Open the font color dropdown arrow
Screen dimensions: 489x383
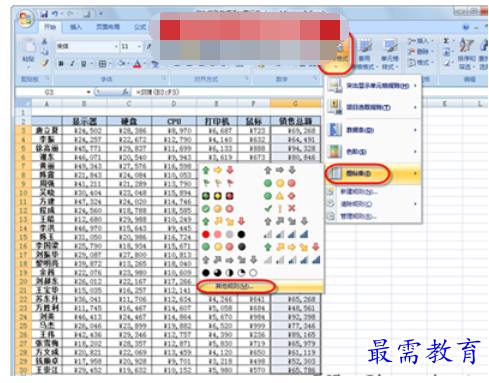tap(144, 64)
